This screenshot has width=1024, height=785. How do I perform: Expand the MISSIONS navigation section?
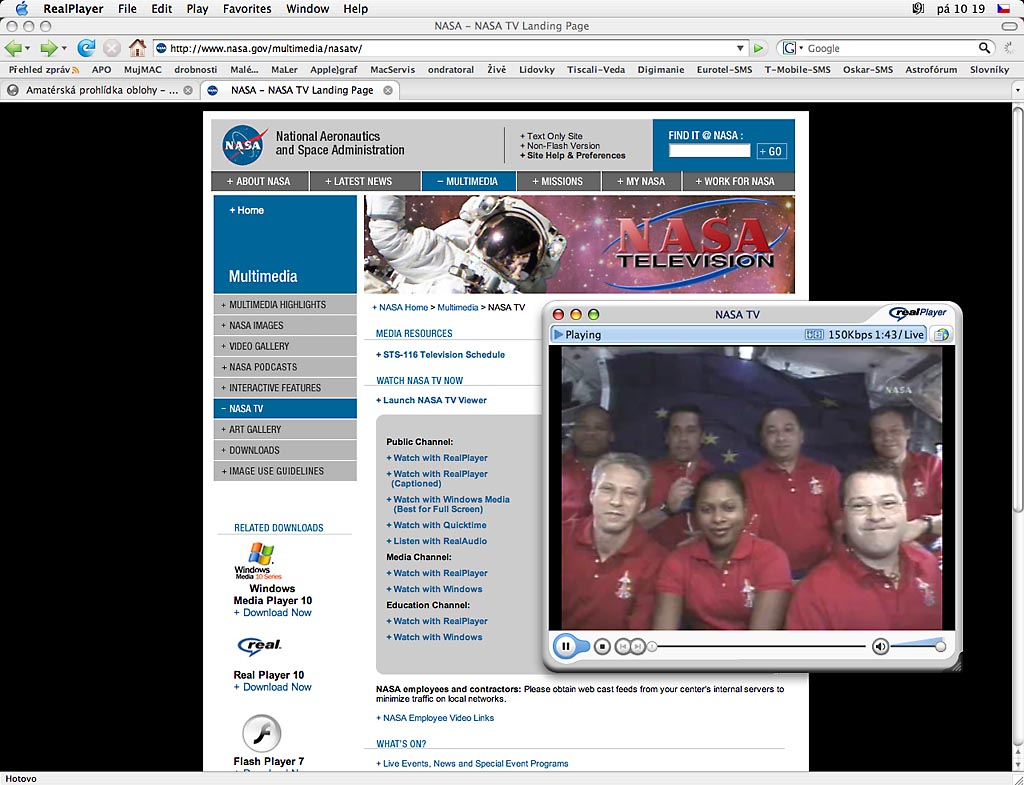558,181
